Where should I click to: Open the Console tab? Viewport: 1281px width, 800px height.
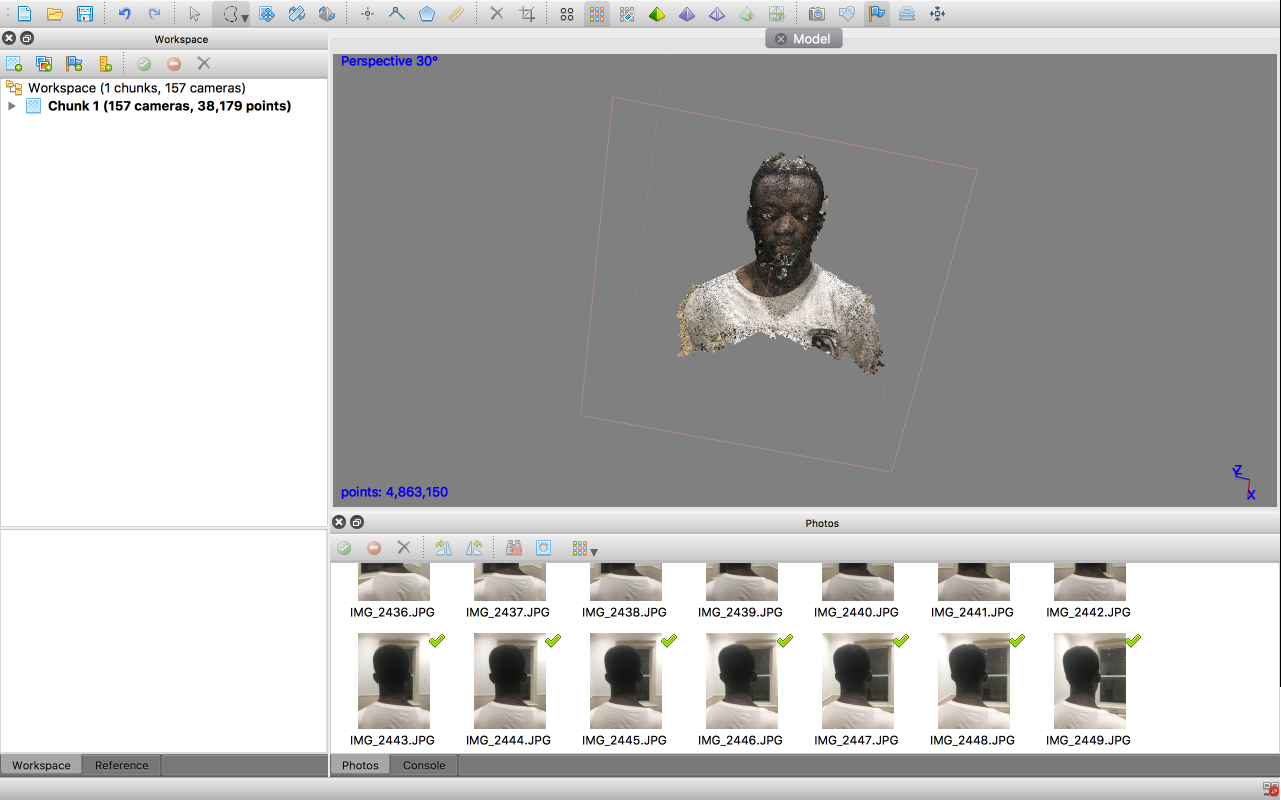(424, 765)
